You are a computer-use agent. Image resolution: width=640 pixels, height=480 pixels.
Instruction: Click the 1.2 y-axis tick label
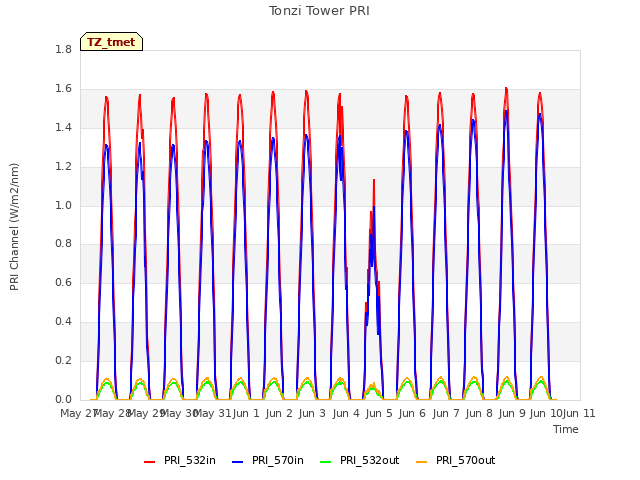click(63, 167)
